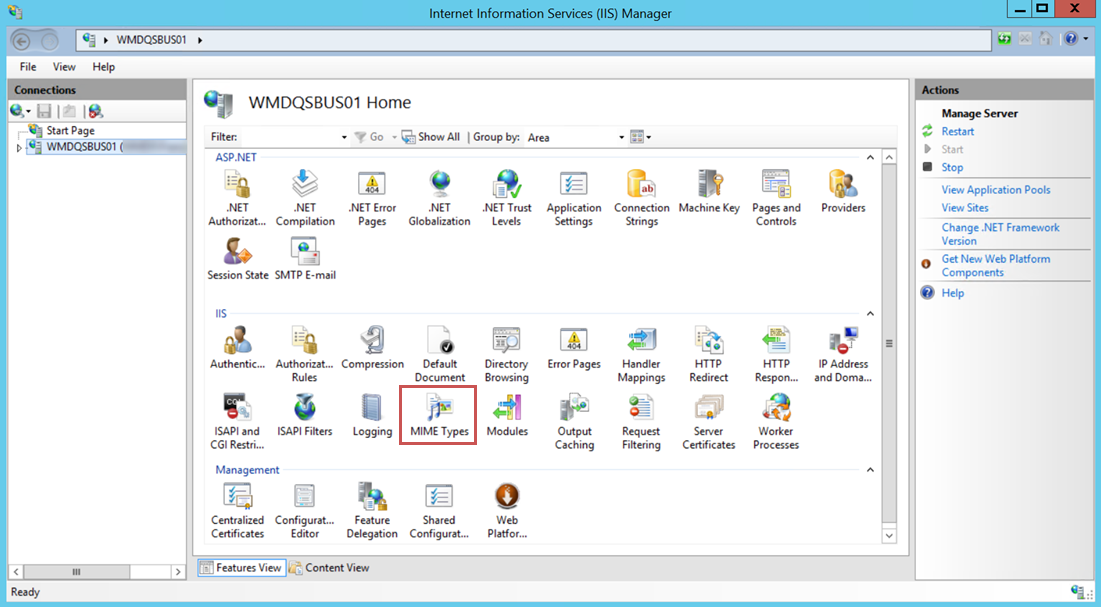Open the View Application Pools link
1101x607 pixels.
[x=995, y=190]
